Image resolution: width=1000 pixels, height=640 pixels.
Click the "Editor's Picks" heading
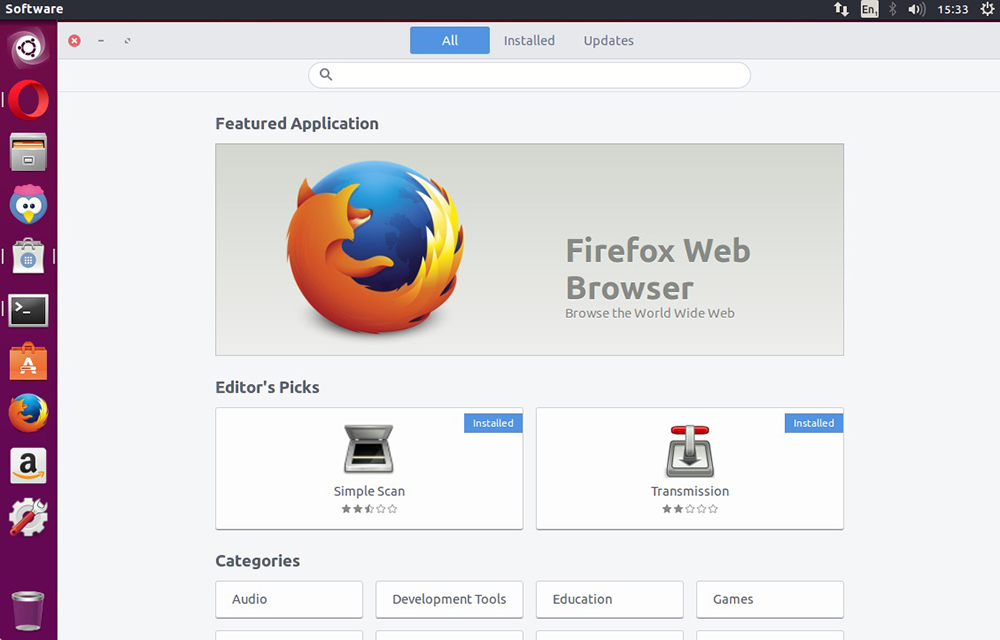pyautogui.click(x=267, y=387)
